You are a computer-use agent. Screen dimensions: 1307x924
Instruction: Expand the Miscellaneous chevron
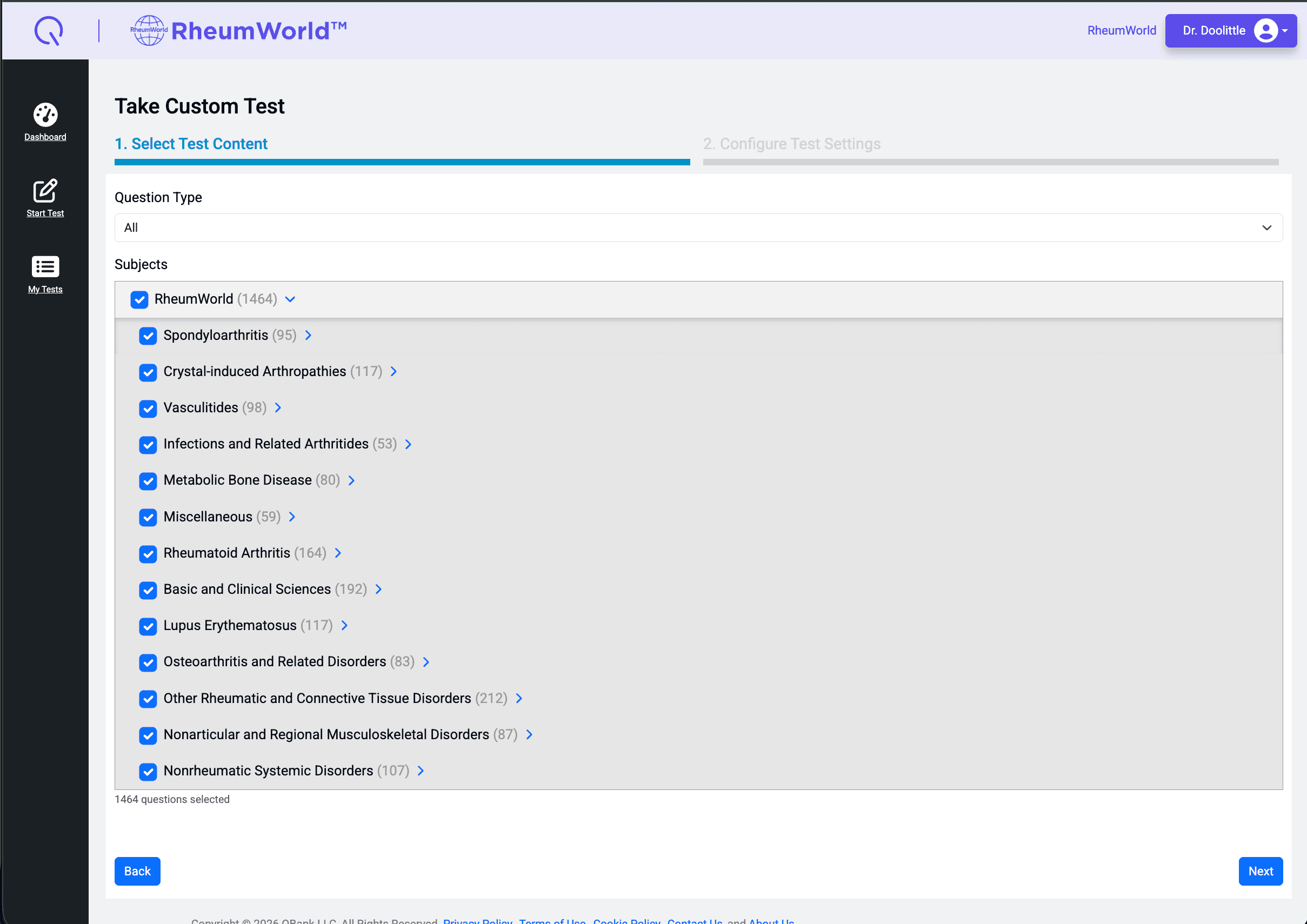click(x=292, y=517)
